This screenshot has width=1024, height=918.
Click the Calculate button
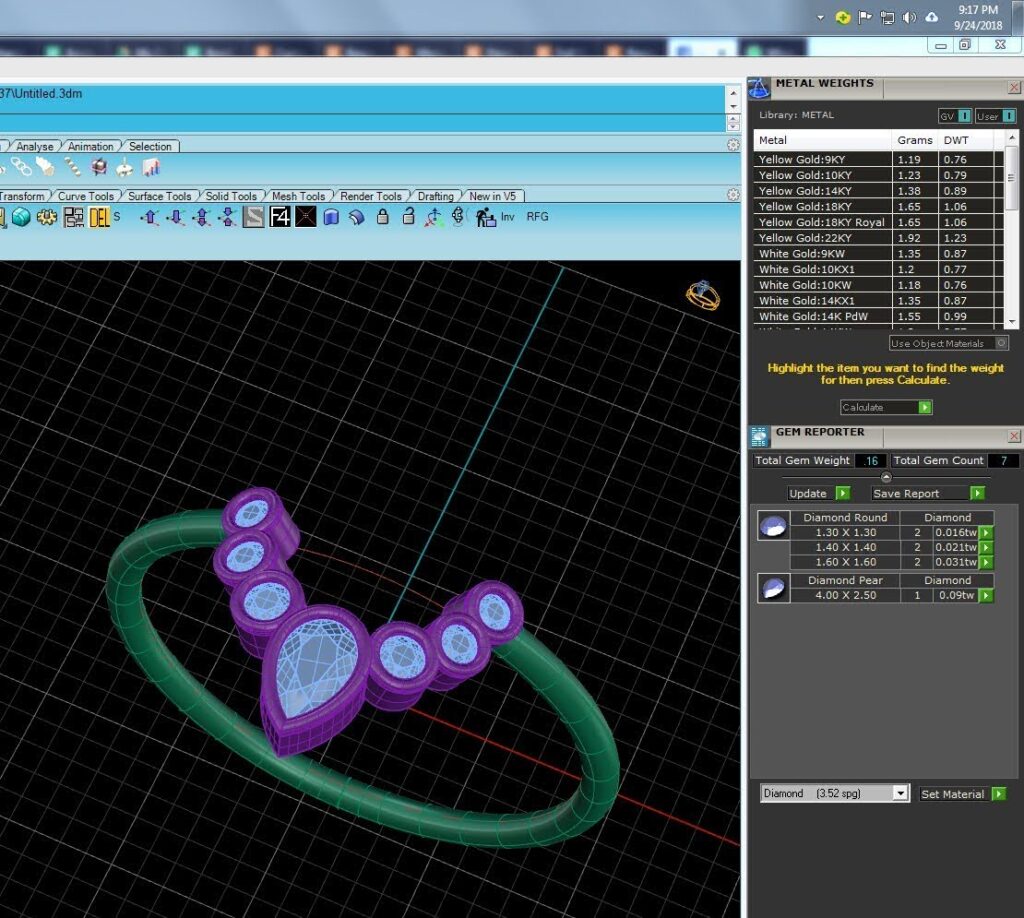(886, 407)
